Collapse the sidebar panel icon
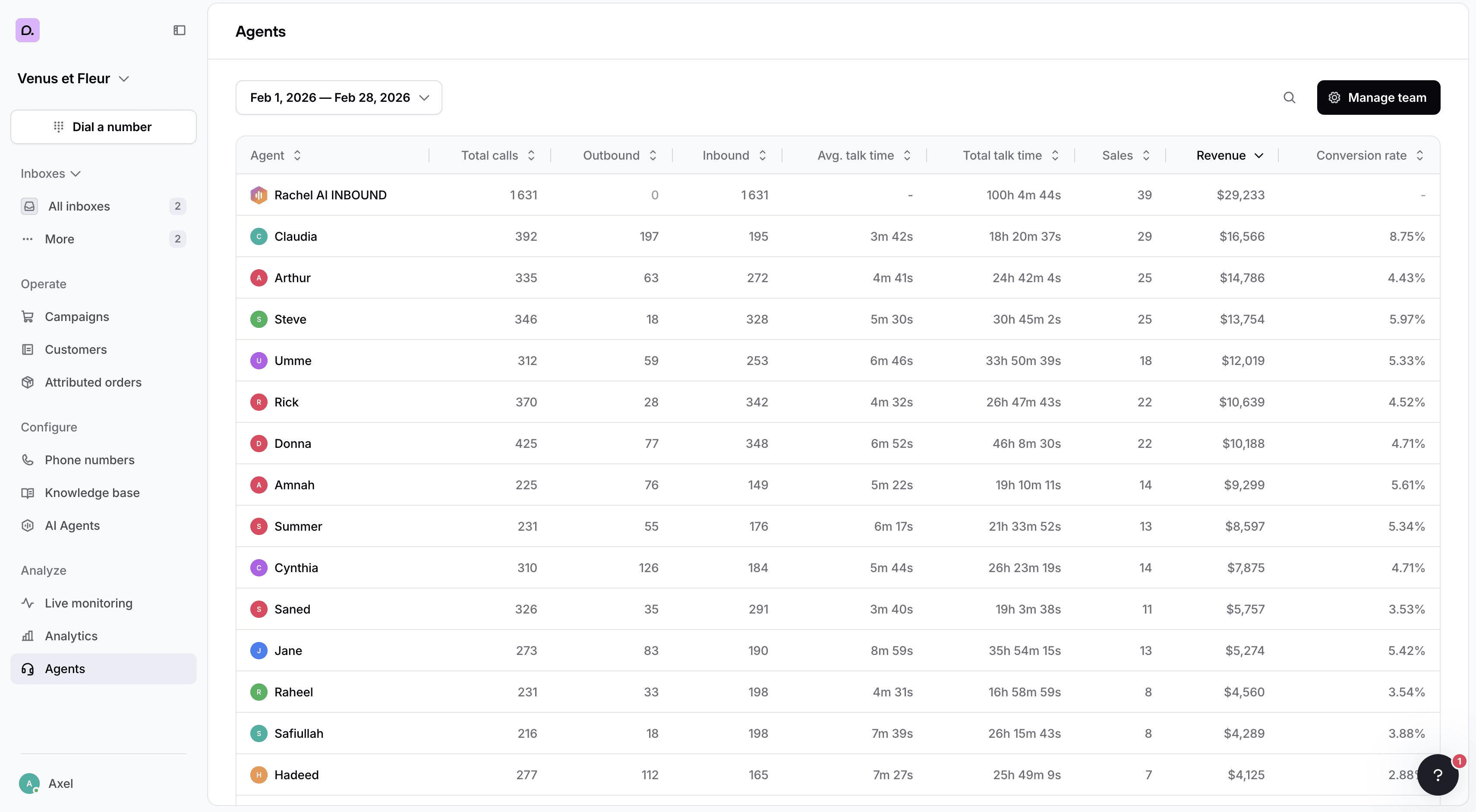The width and height of the screenshot is (1476, 812). [180, 30]
